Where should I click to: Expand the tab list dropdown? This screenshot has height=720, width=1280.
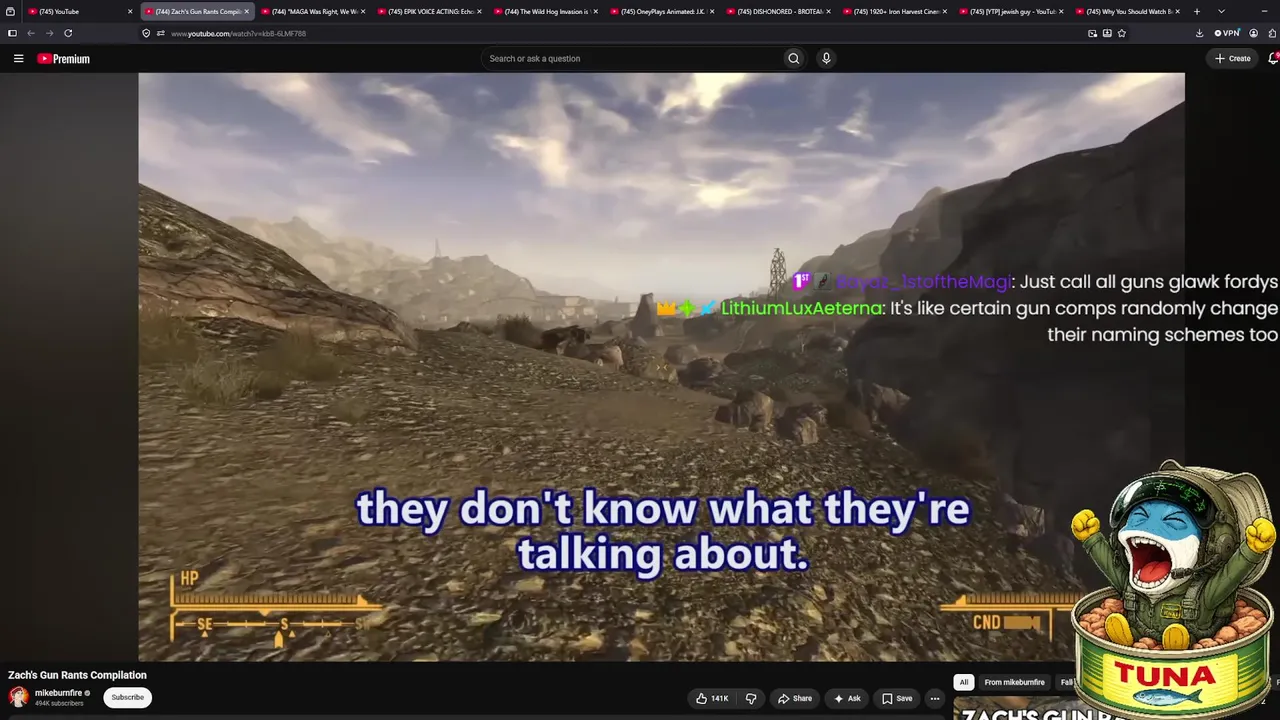point(1221,11)
